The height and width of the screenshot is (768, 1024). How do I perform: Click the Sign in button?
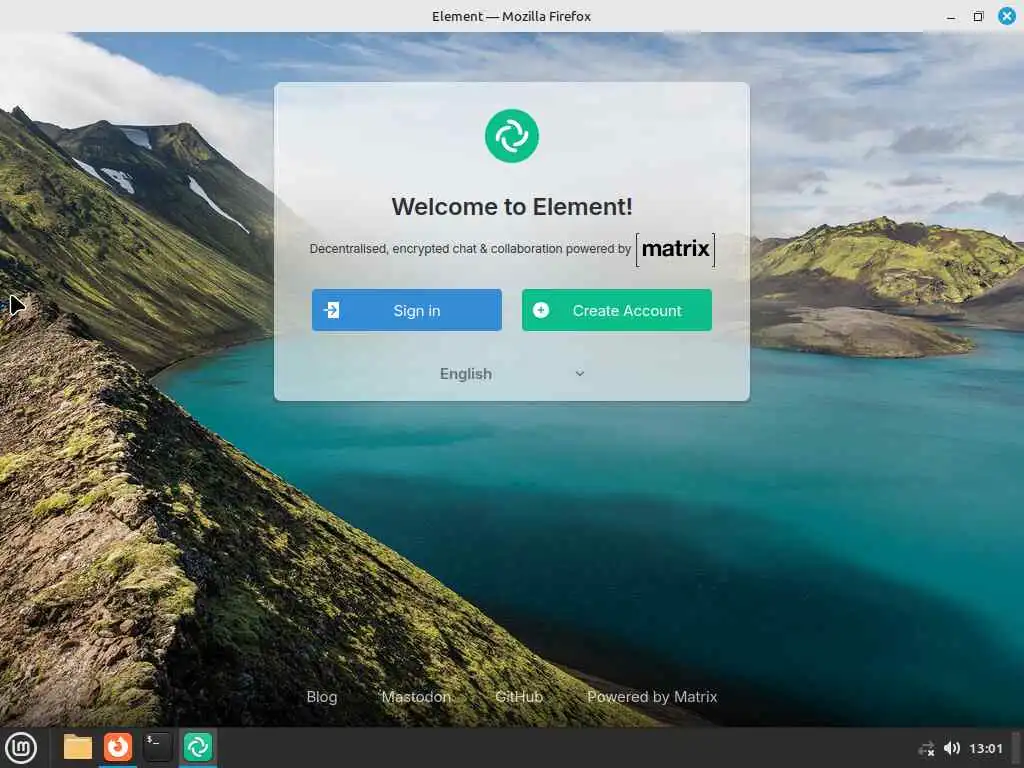point(407,310)
